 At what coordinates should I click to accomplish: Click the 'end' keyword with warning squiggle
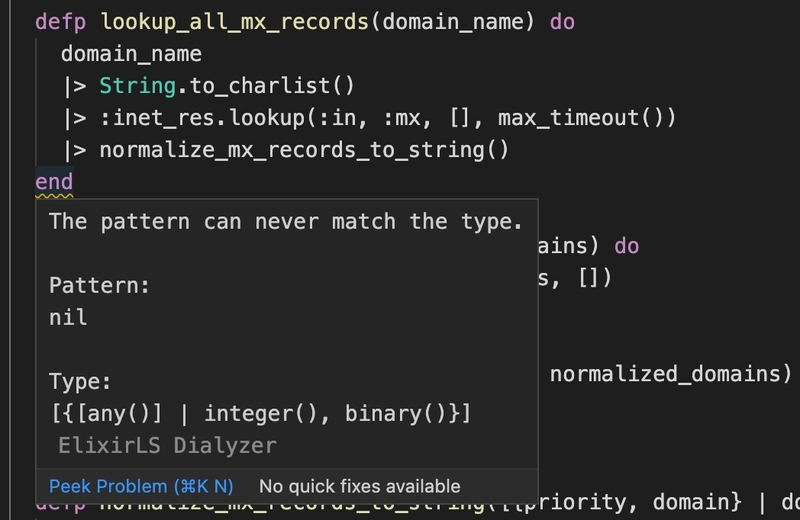(54, 182)
